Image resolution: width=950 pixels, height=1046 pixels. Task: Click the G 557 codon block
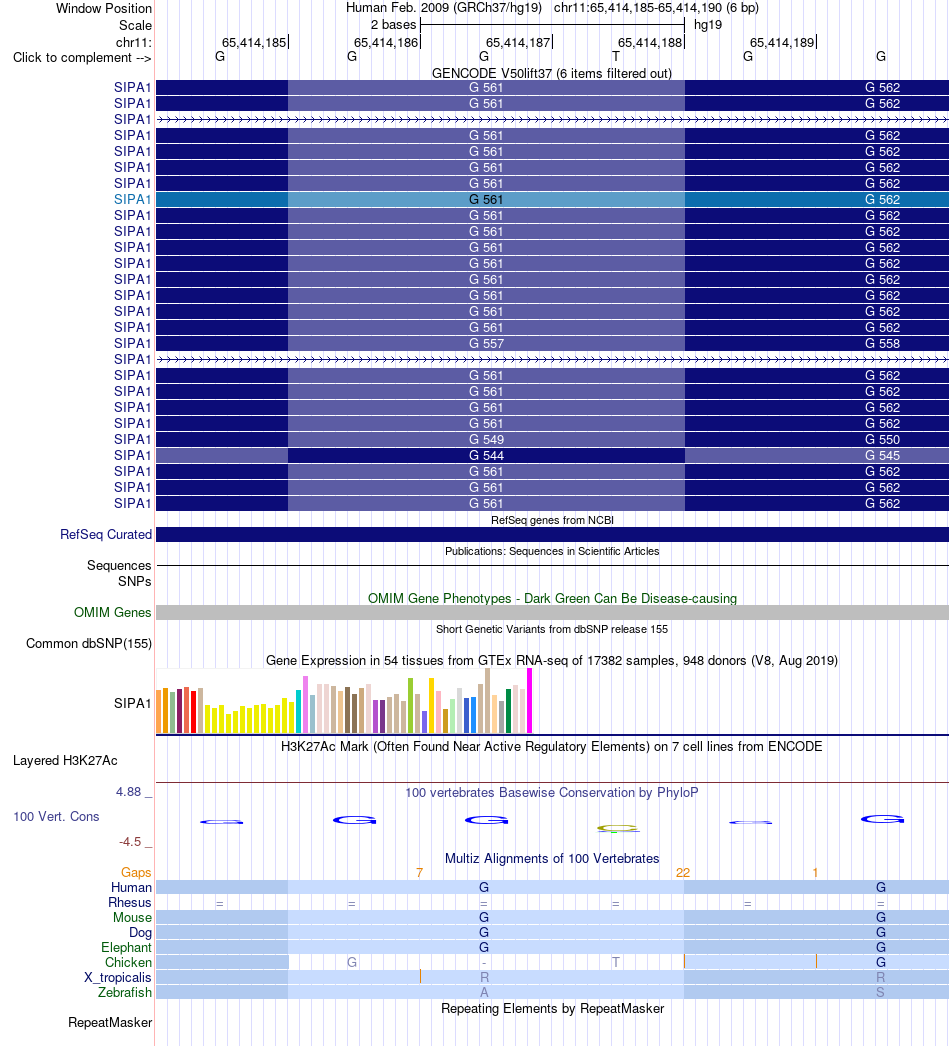click(x=486, y=344)
